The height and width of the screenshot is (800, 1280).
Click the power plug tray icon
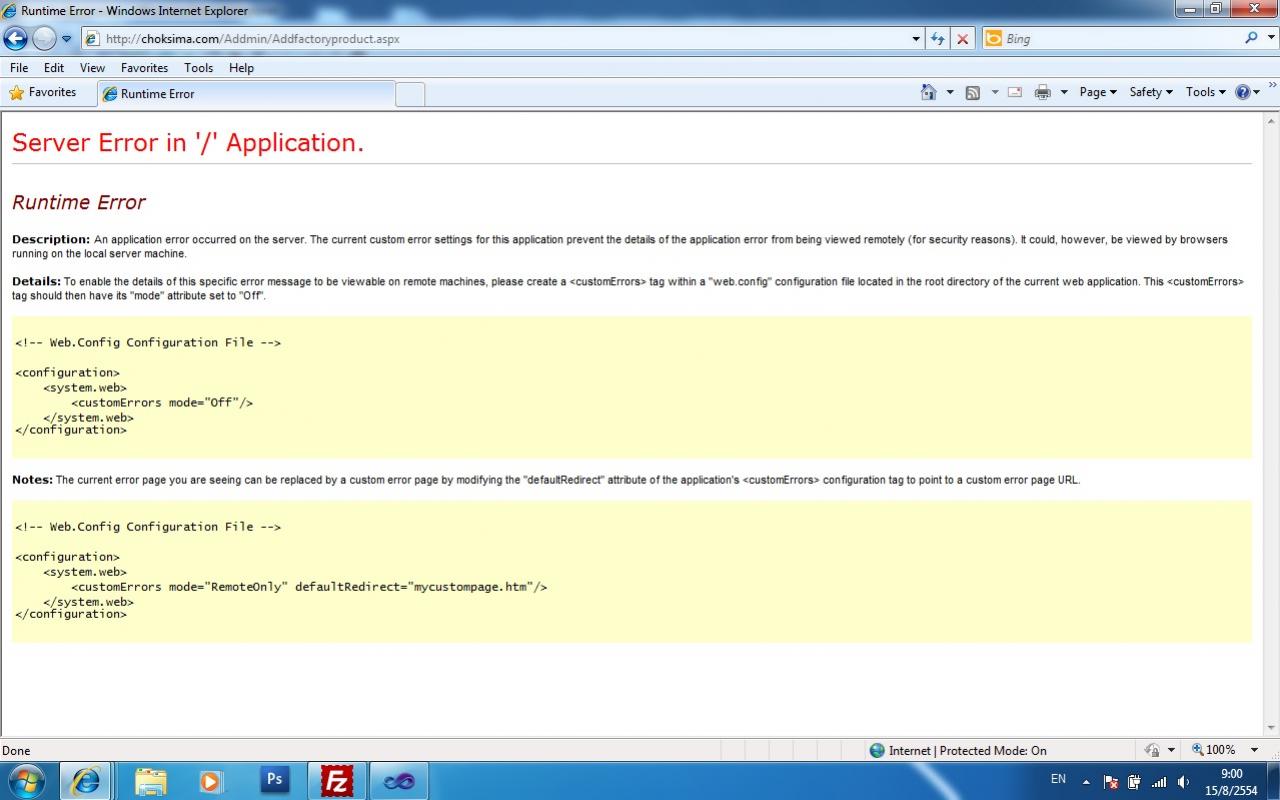pyautogui.click(x=1135, y=782)
